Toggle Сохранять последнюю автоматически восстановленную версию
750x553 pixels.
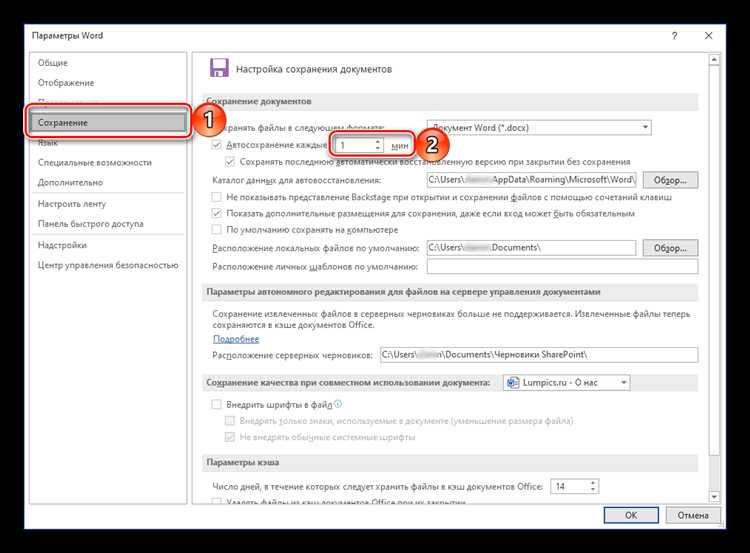(x=230, y=162)
